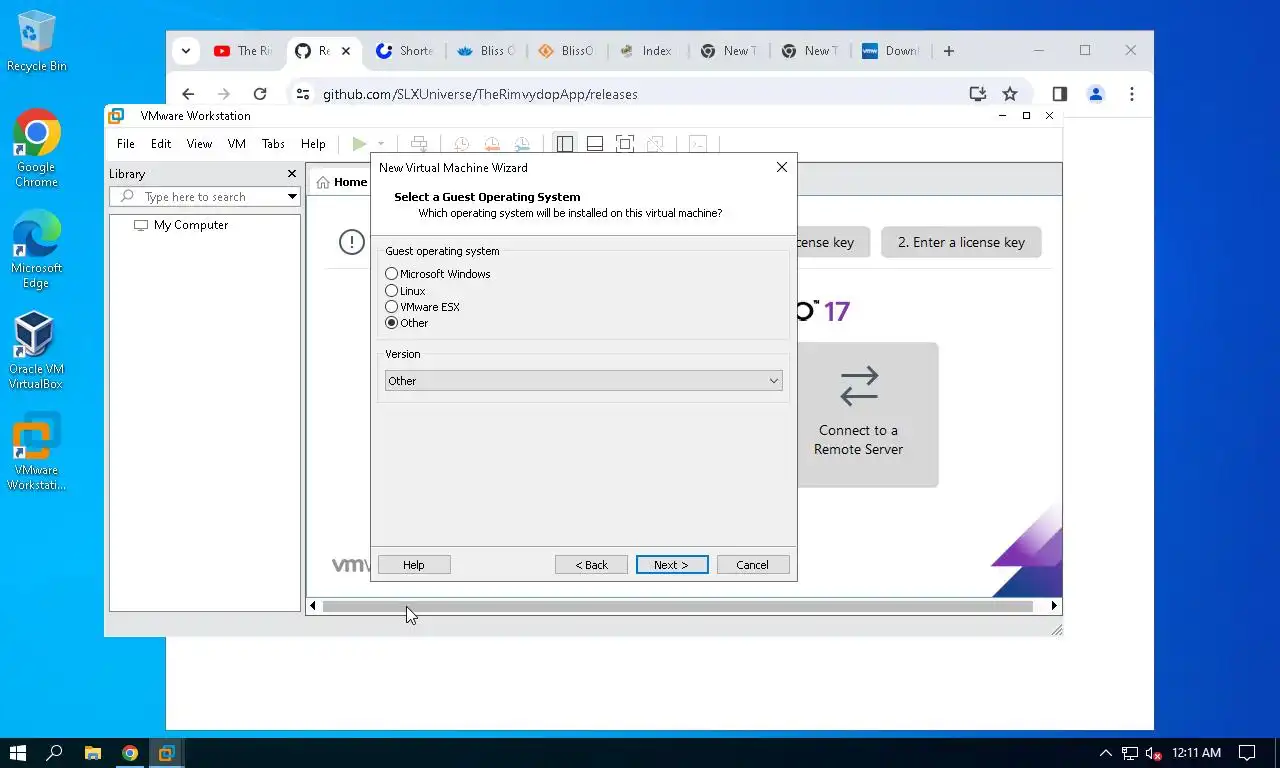1280x768 pixels.
Task: Close the GitHub releases tab
Action: click(x=347, y=51)
